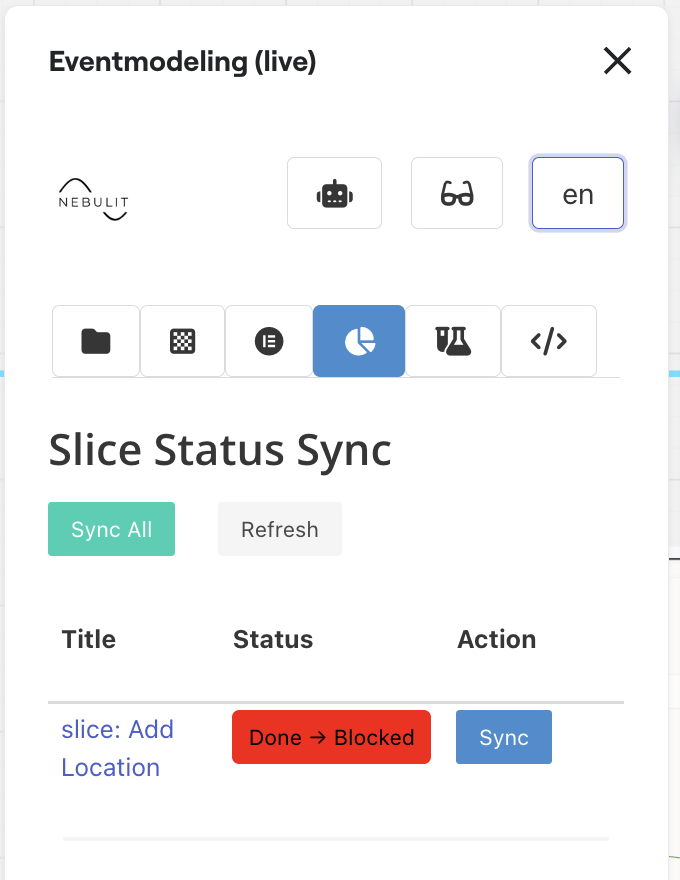The height and width of the screenshot is (880, 680).
Task: Sync the Add Location slice row
Action: pyautogui.click(x=504, y=737)
